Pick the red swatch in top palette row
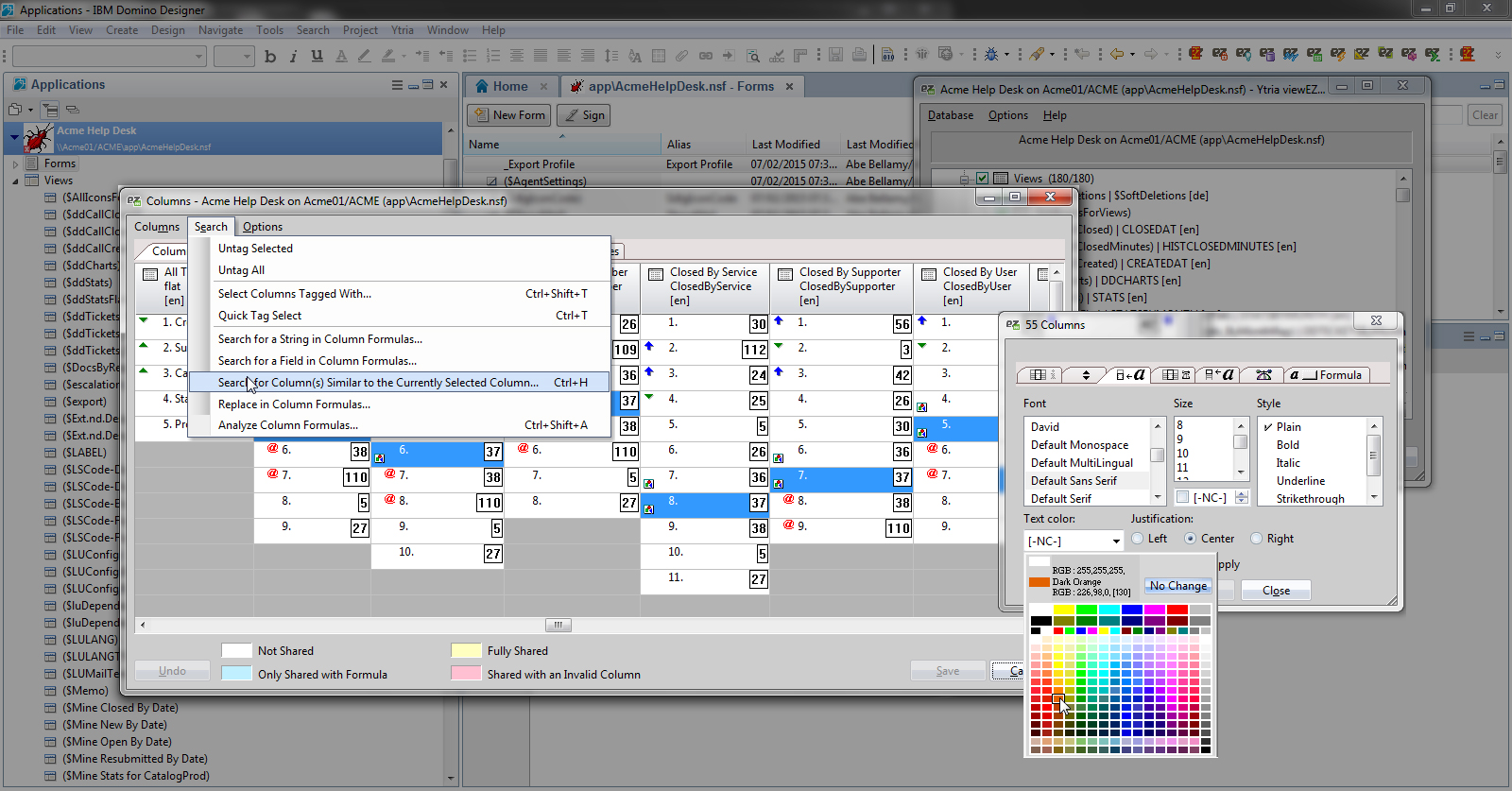The image size is (1512, 791). pos(1177,610)
